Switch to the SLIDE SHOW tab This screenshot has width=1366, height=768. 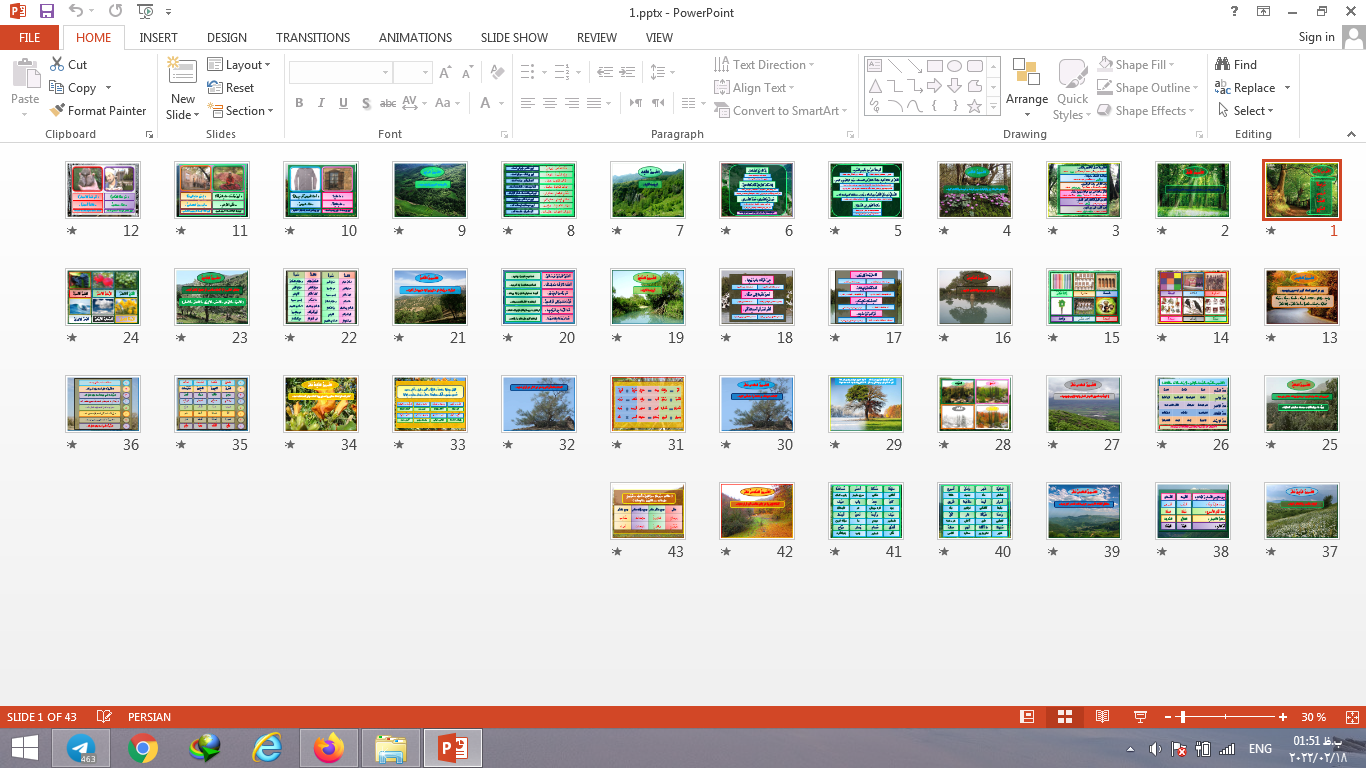click(514, 37)
